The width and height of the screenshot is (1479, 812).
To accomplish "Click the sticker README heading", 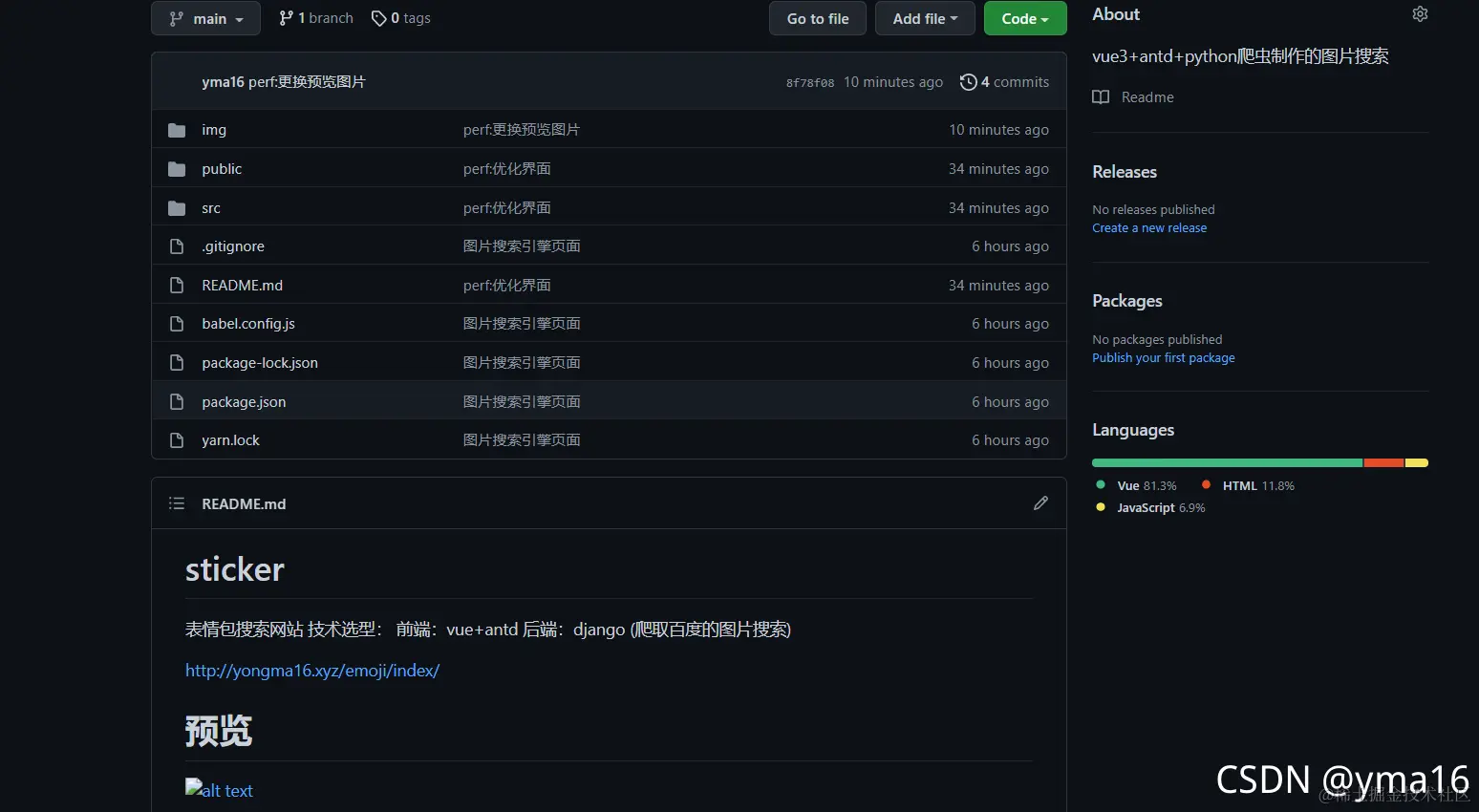I will click(235, 569).
